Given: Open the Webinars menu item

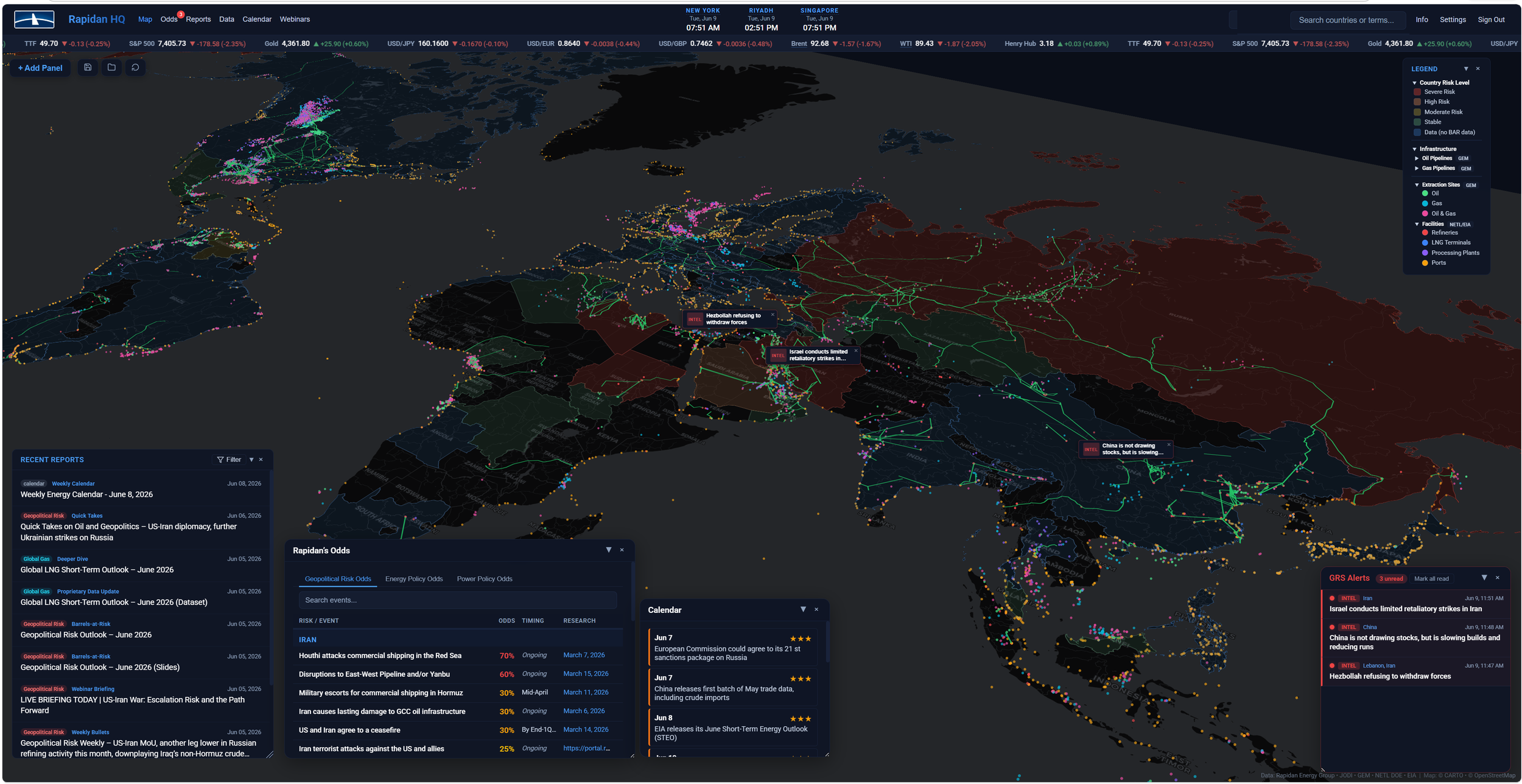Looking at the screenshot, I should point(295,19).
